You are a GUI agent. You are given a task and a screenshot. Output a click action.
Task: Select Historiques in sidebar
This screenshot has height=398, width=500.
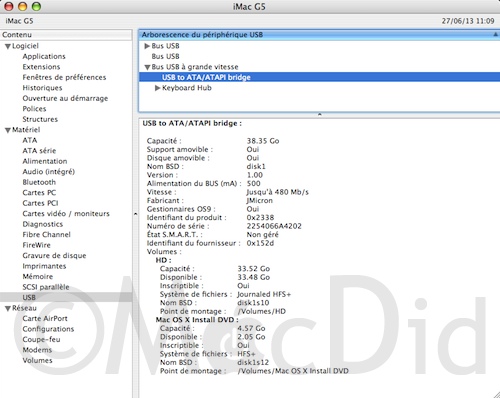coord(42,88)
